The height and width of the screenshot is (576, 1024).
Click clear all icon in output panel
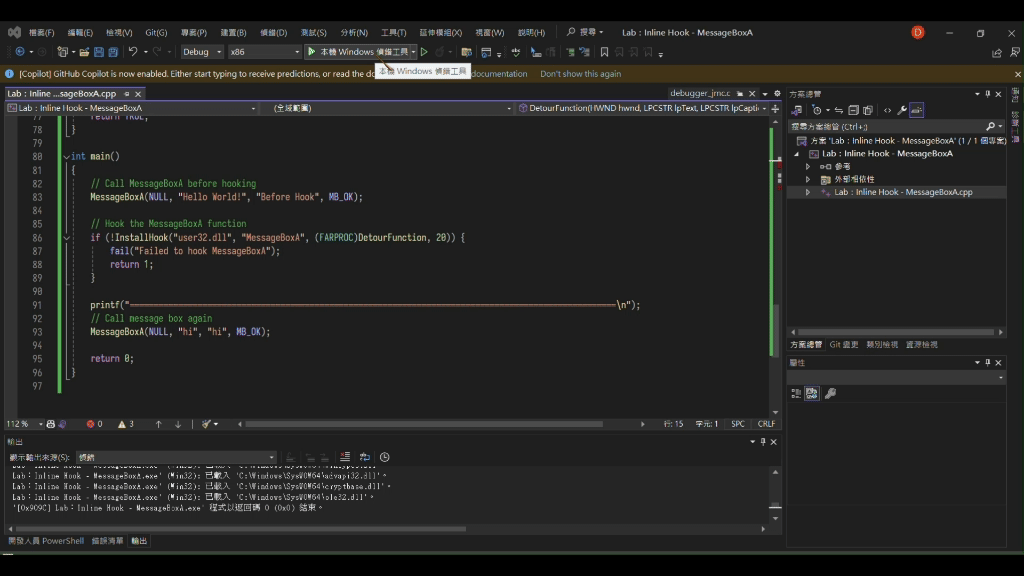point(345,457)
